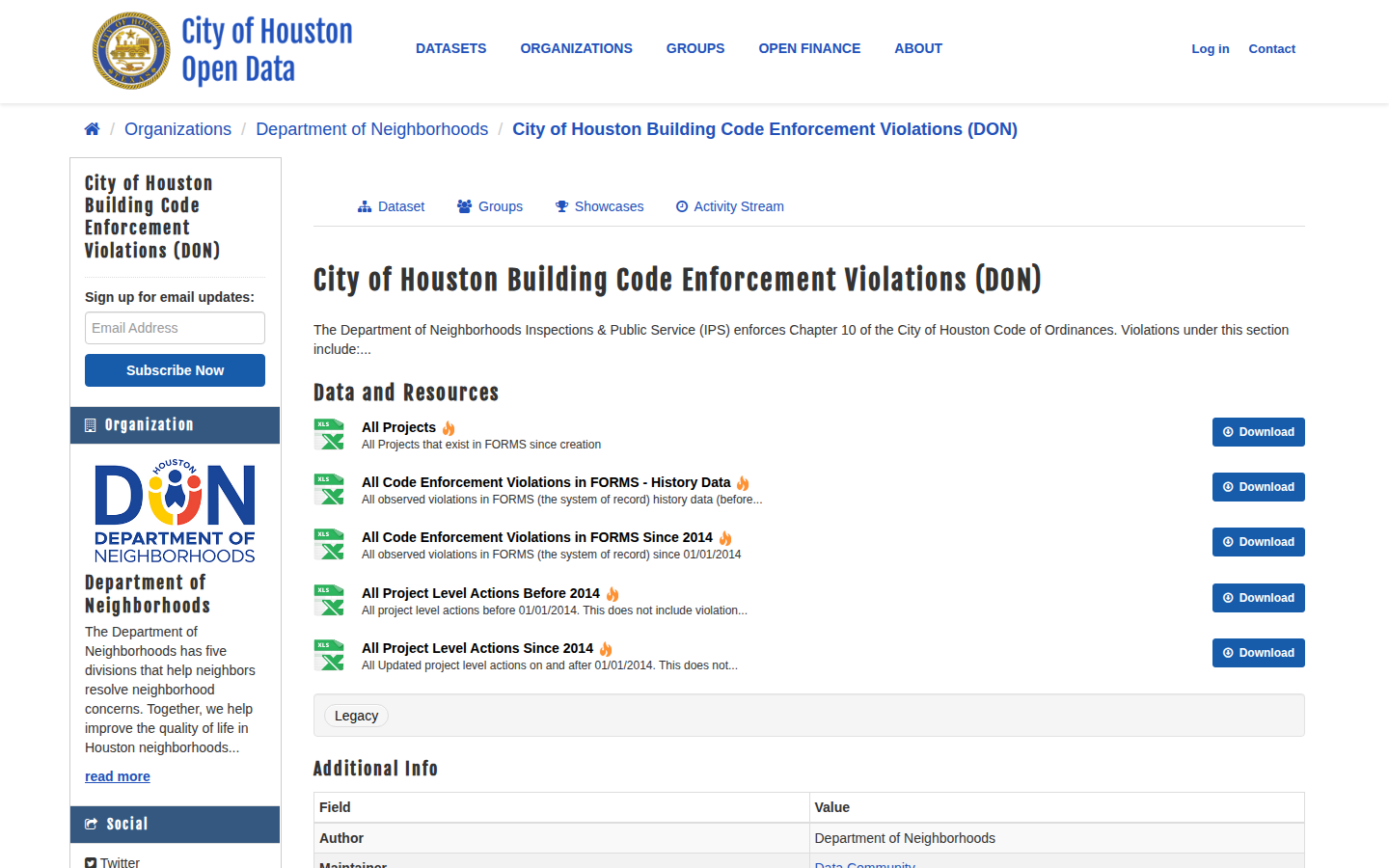Click the Department of Neighborhoods sidebar heading
The height and width of the screenshot is (868, 1389).
[148, 594]
